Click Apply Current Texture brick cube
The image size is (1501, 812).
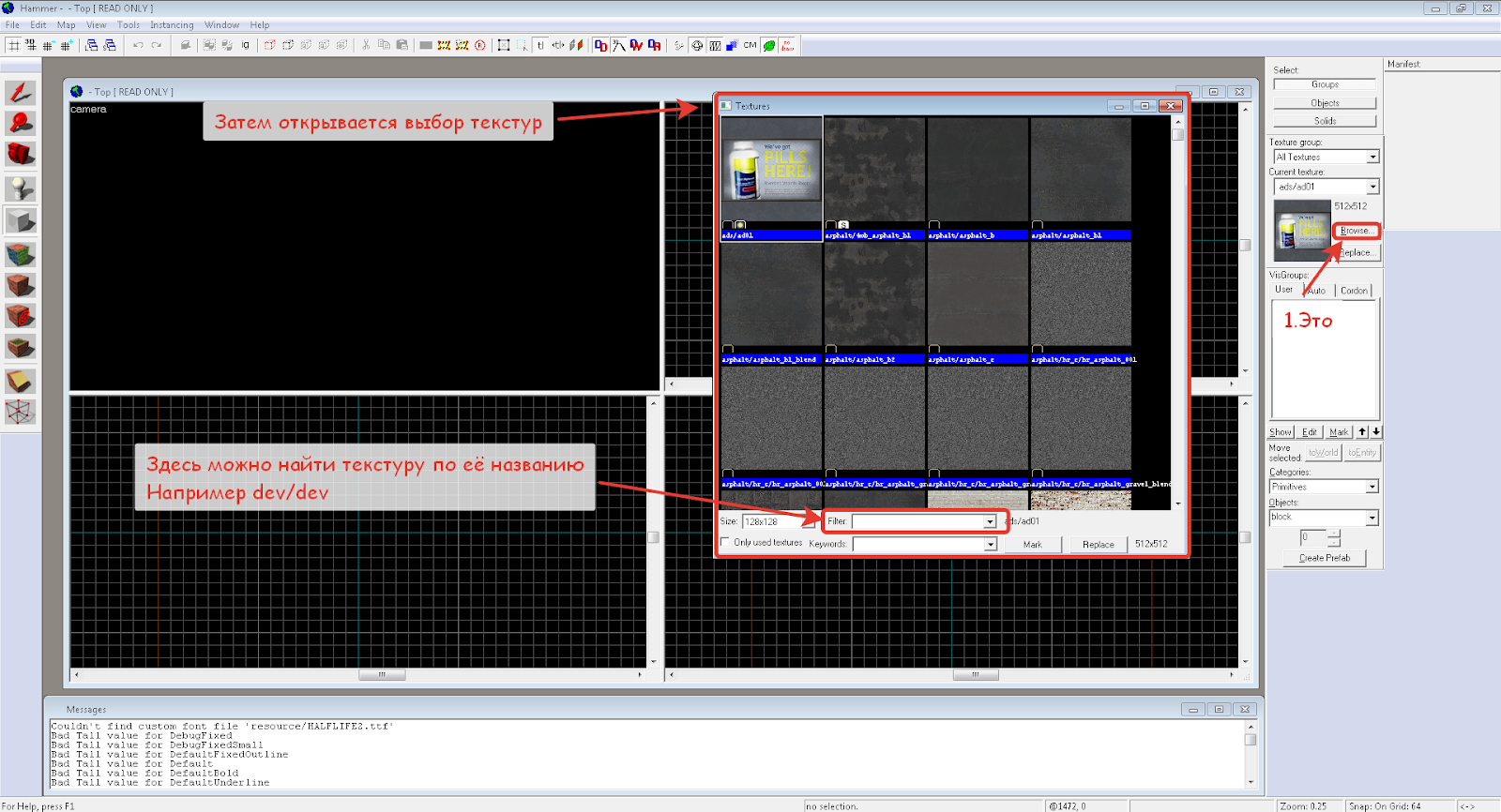(21, 285)
